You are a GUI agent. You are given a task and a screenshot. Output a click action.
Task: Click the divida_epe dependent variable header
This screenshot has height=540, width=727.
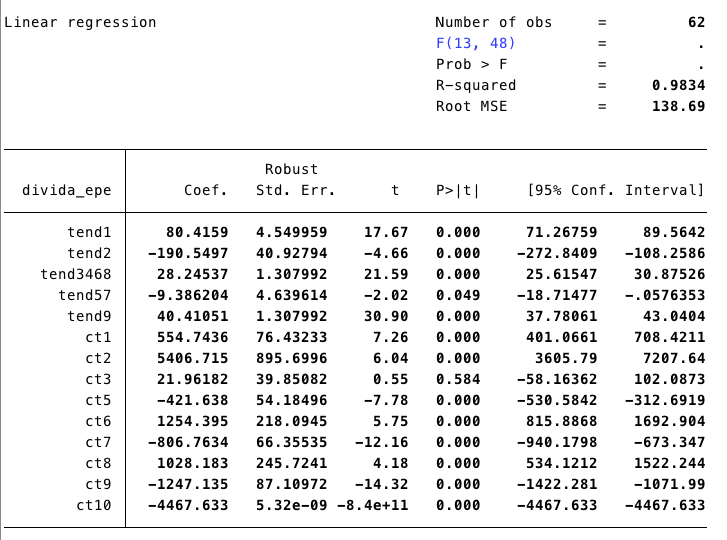pyautogui.click(x=63, y=190)
